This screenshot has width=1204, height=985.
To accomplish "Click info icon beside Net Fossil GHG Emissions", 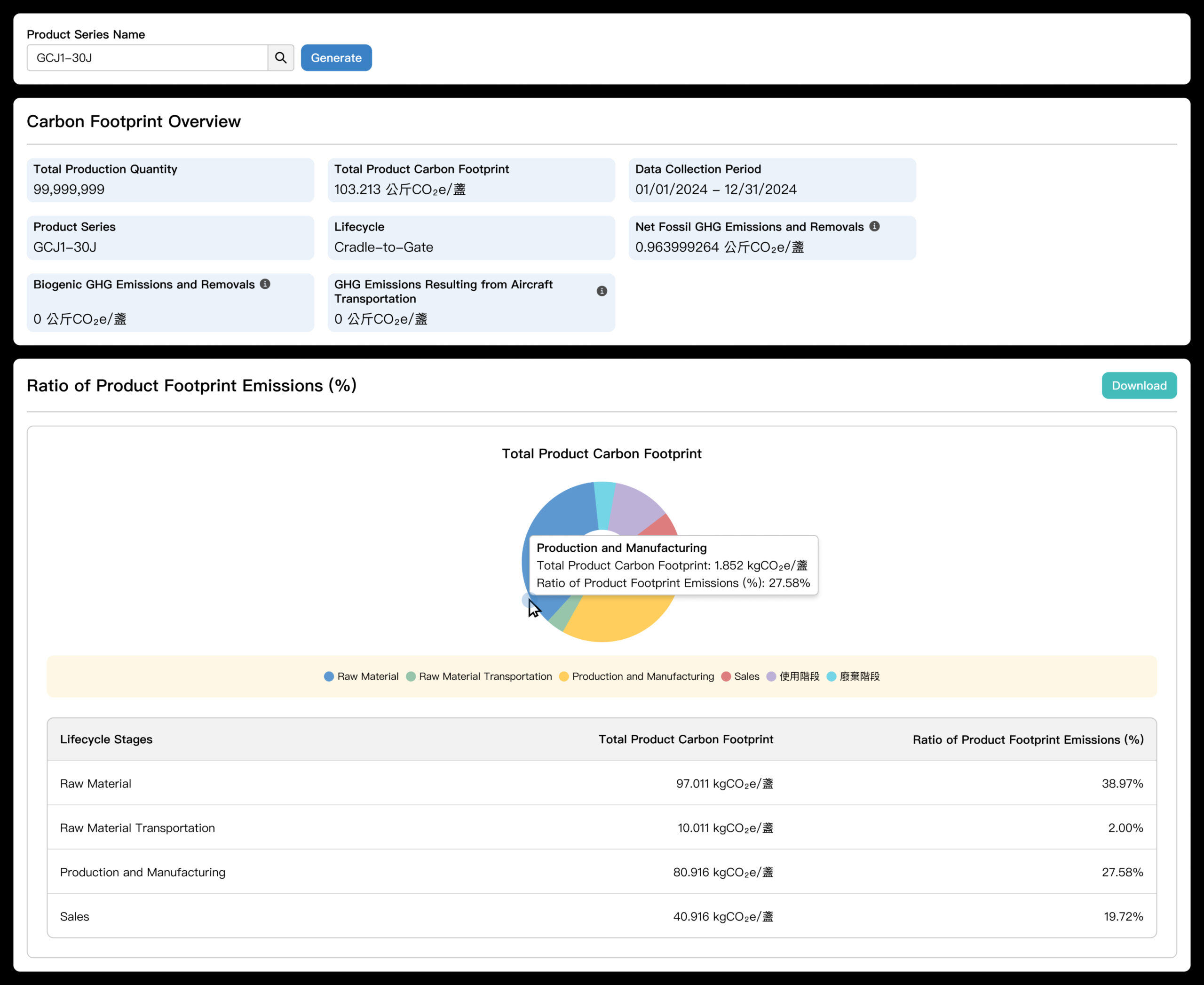I will (x=874, y=226).
